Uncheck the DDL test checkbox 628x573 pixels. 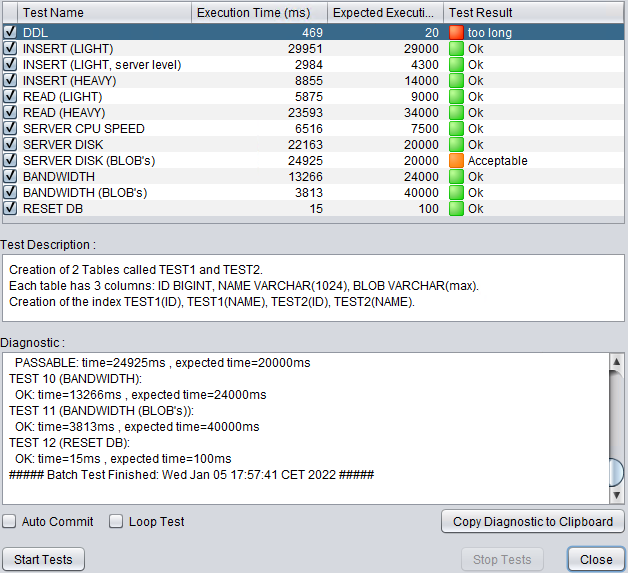(x=10, y=32)
